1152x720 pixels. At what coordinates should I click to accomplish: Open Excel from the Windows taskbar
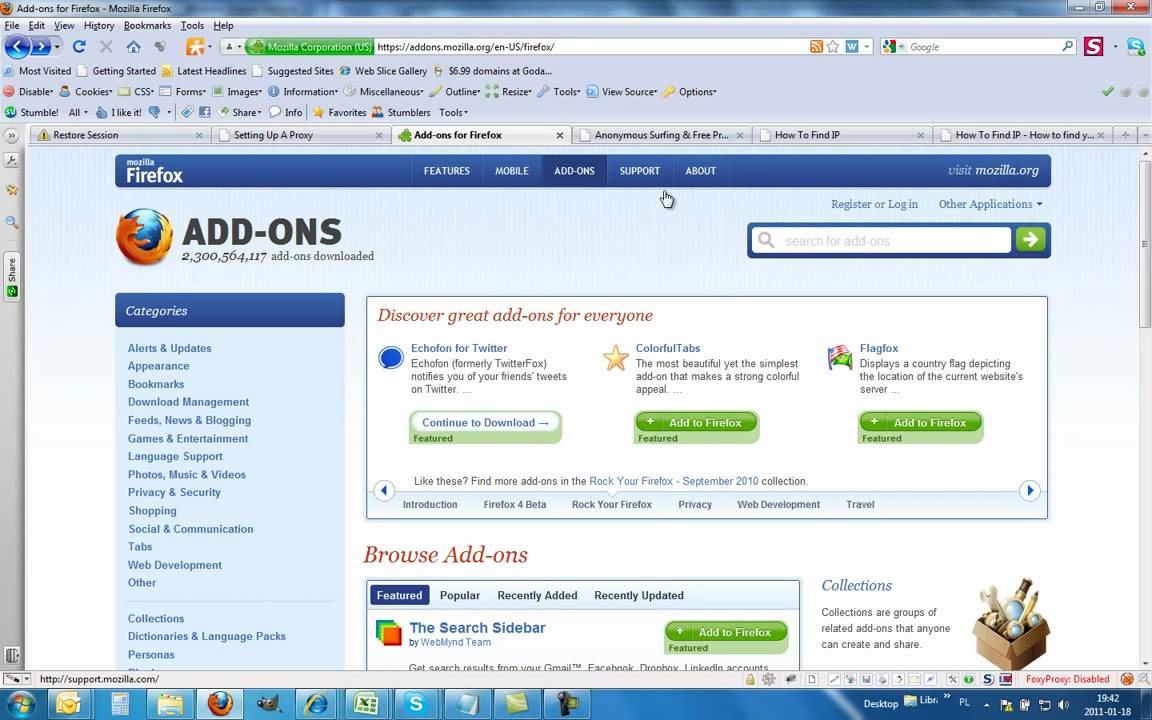coord(366,704)
